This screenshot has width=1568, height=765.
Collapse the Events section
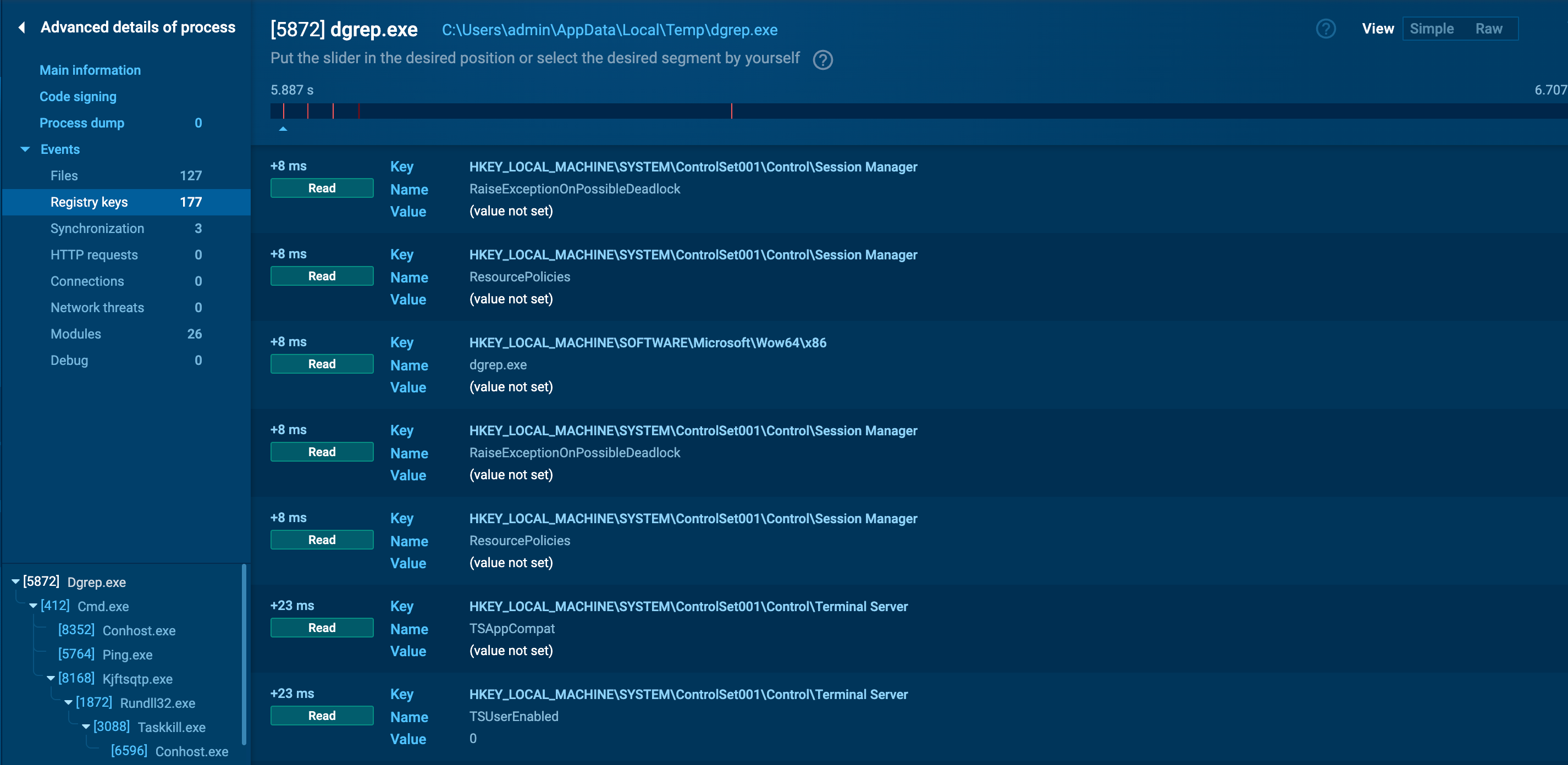click(25, 149)
